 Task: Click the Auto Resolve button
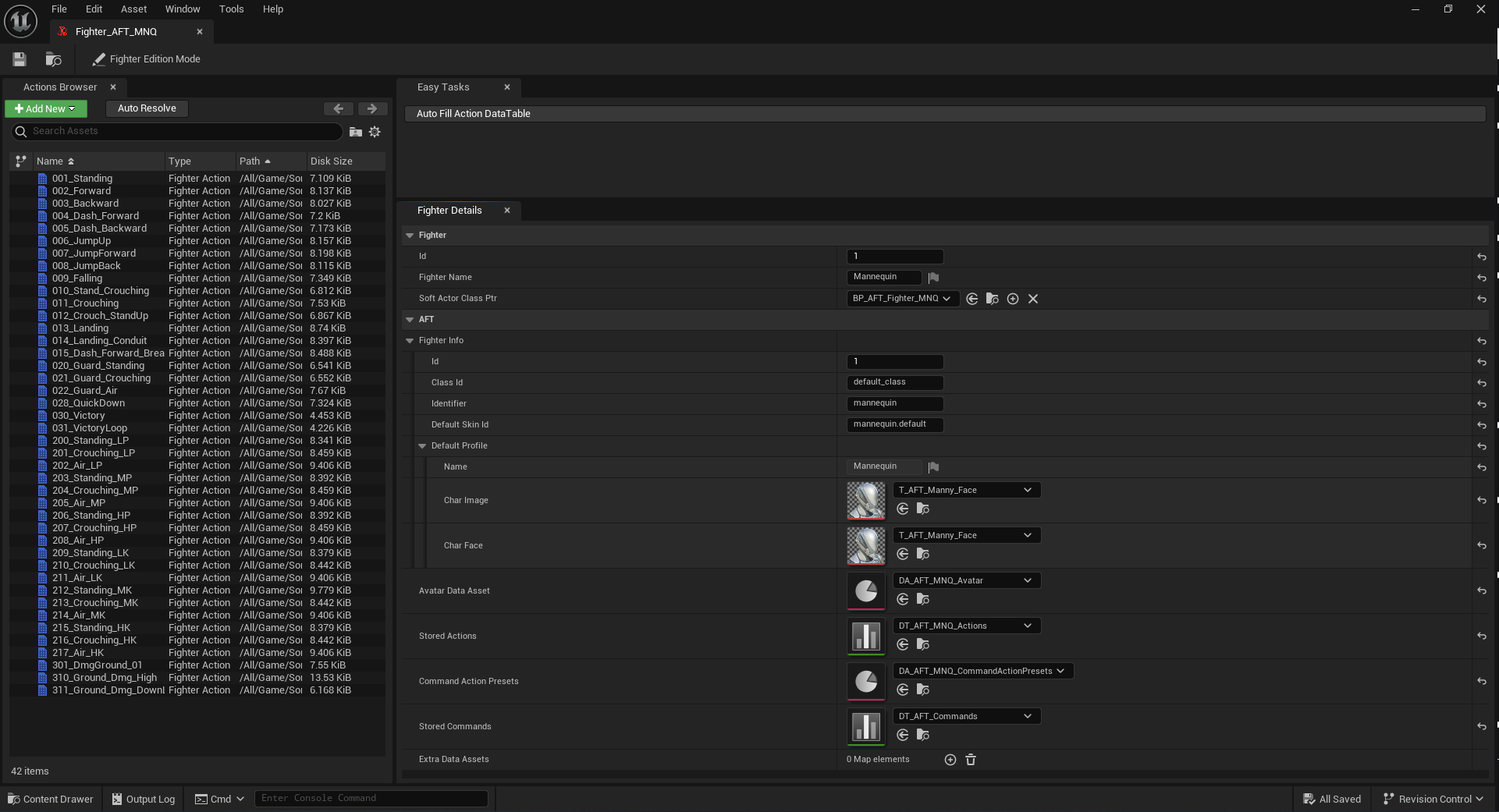coord(147,108)
